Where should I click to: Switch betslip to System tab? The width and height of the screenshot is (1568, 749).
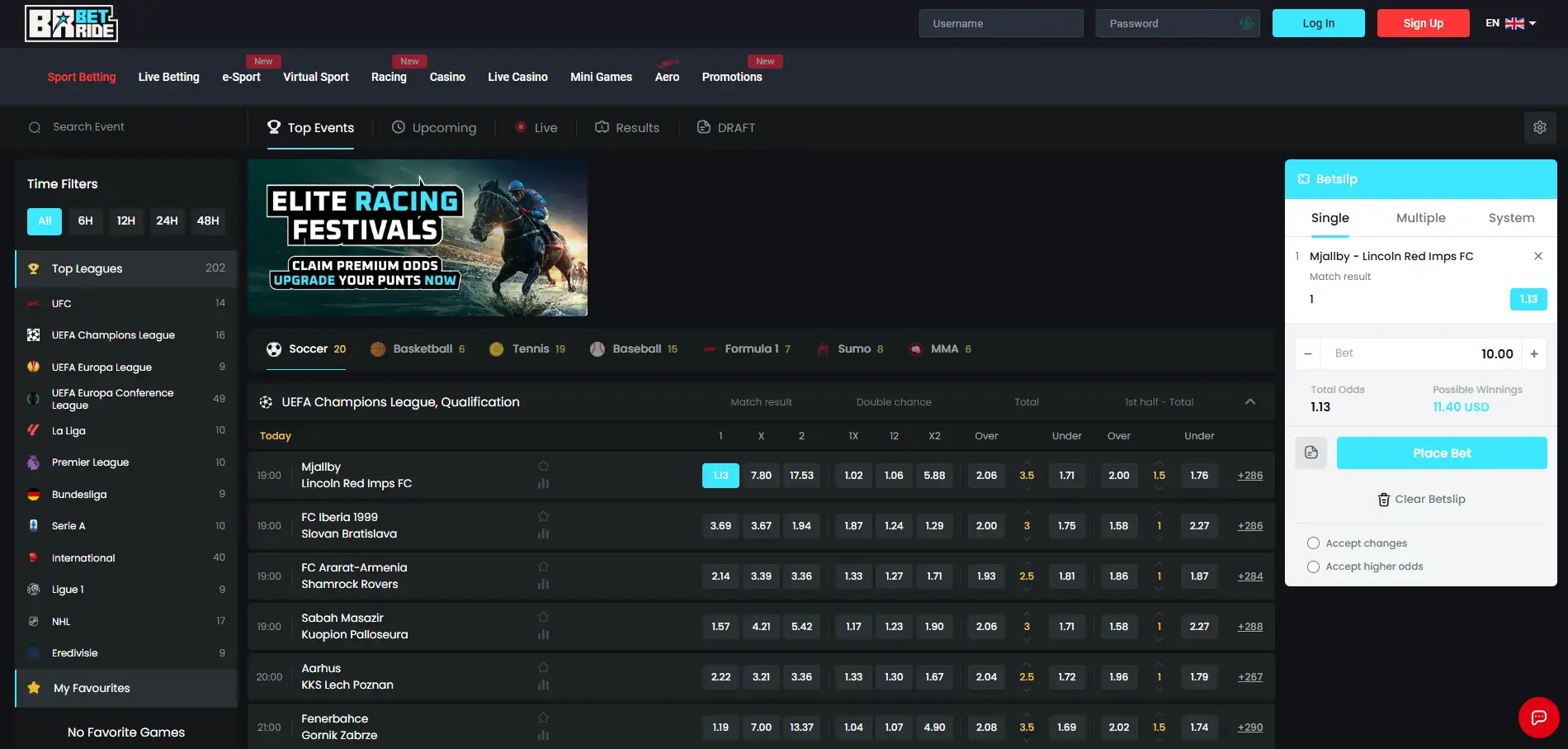tap(1511, 218)
